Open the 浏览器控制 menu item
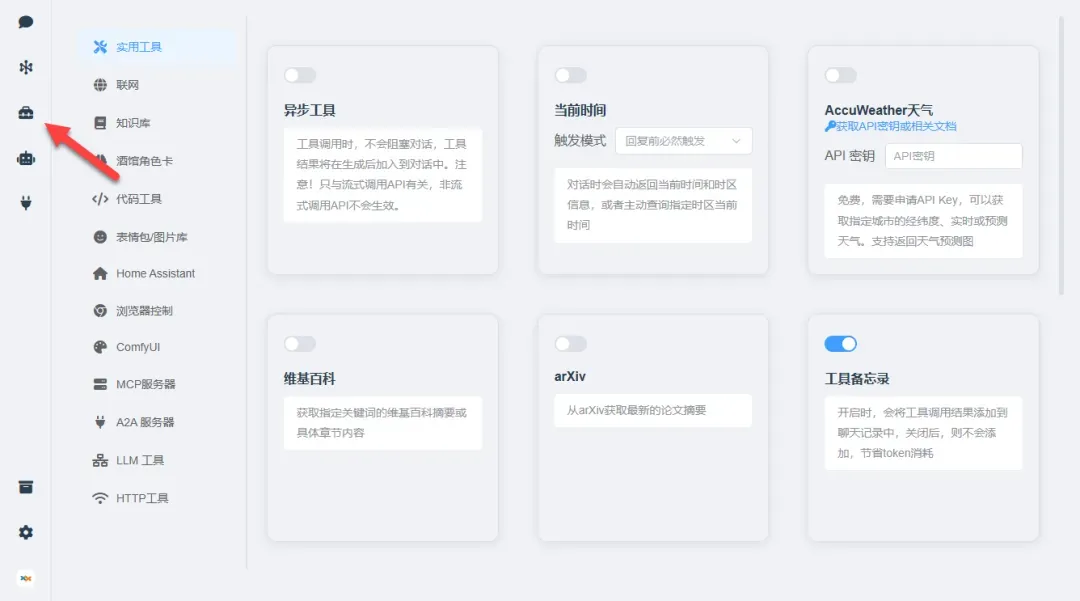The image size is (1080, 601). click(x=157, y=310)
